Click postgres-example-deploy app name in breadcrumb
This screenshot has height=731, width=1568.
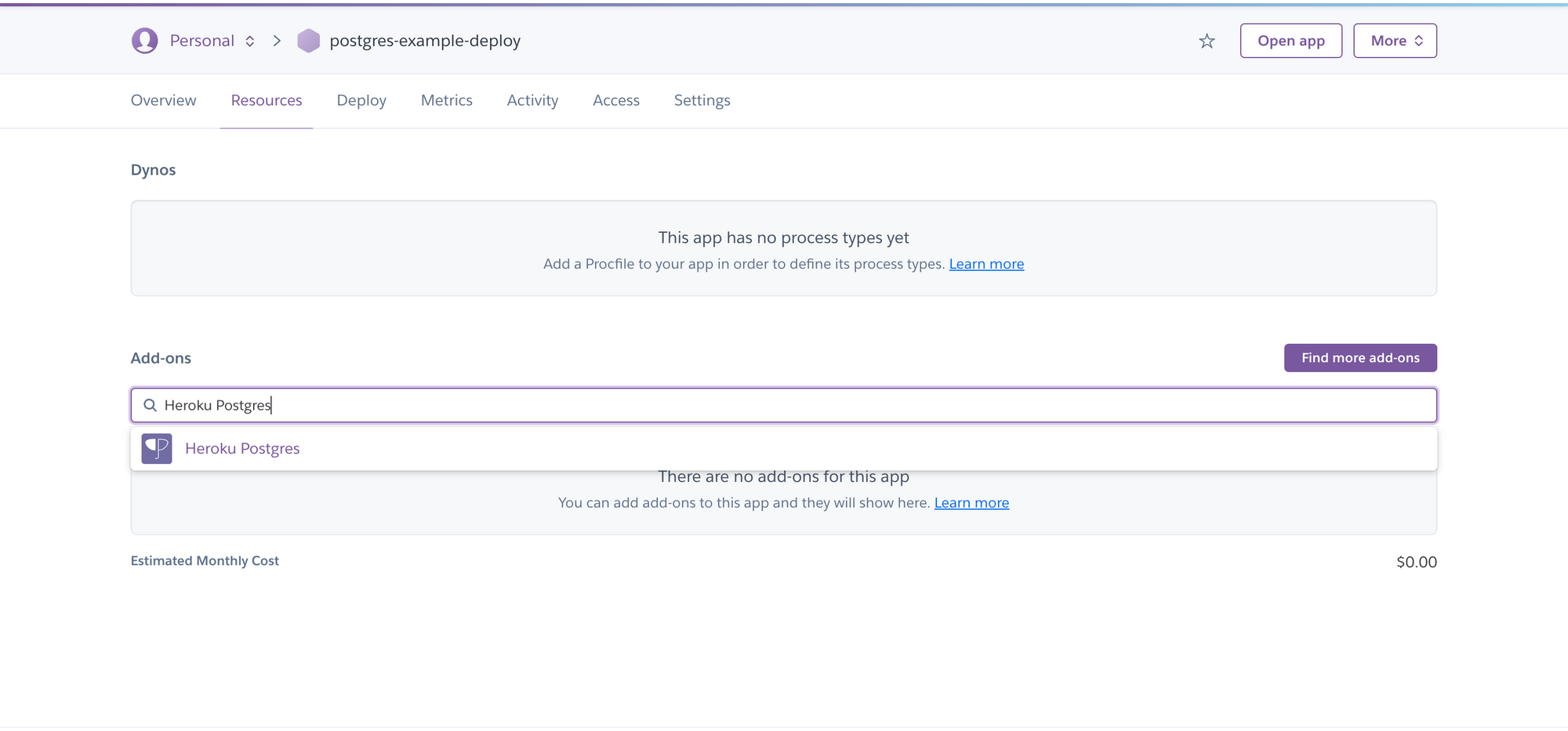pos(425,41)
